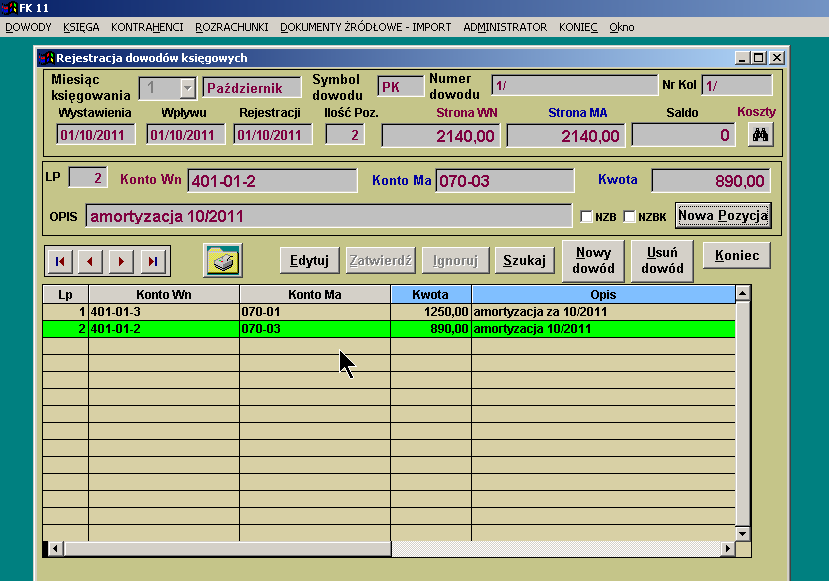Click the Kwota input field
This screenshot has height=581, width=829.
coord(711,181)
